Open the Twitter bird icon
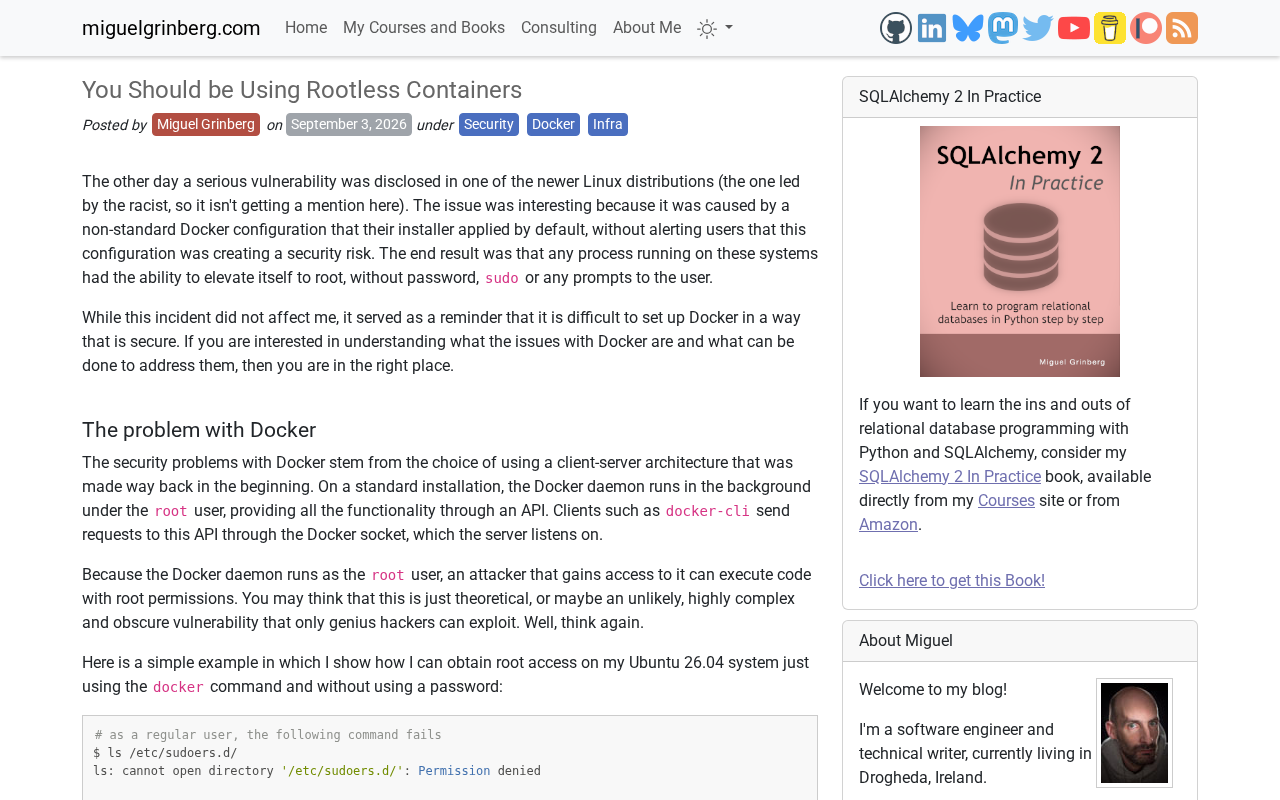Image resolution: width=1280 pixels, height=800 pixels. pyautogui.click(x=1038, y=28)
